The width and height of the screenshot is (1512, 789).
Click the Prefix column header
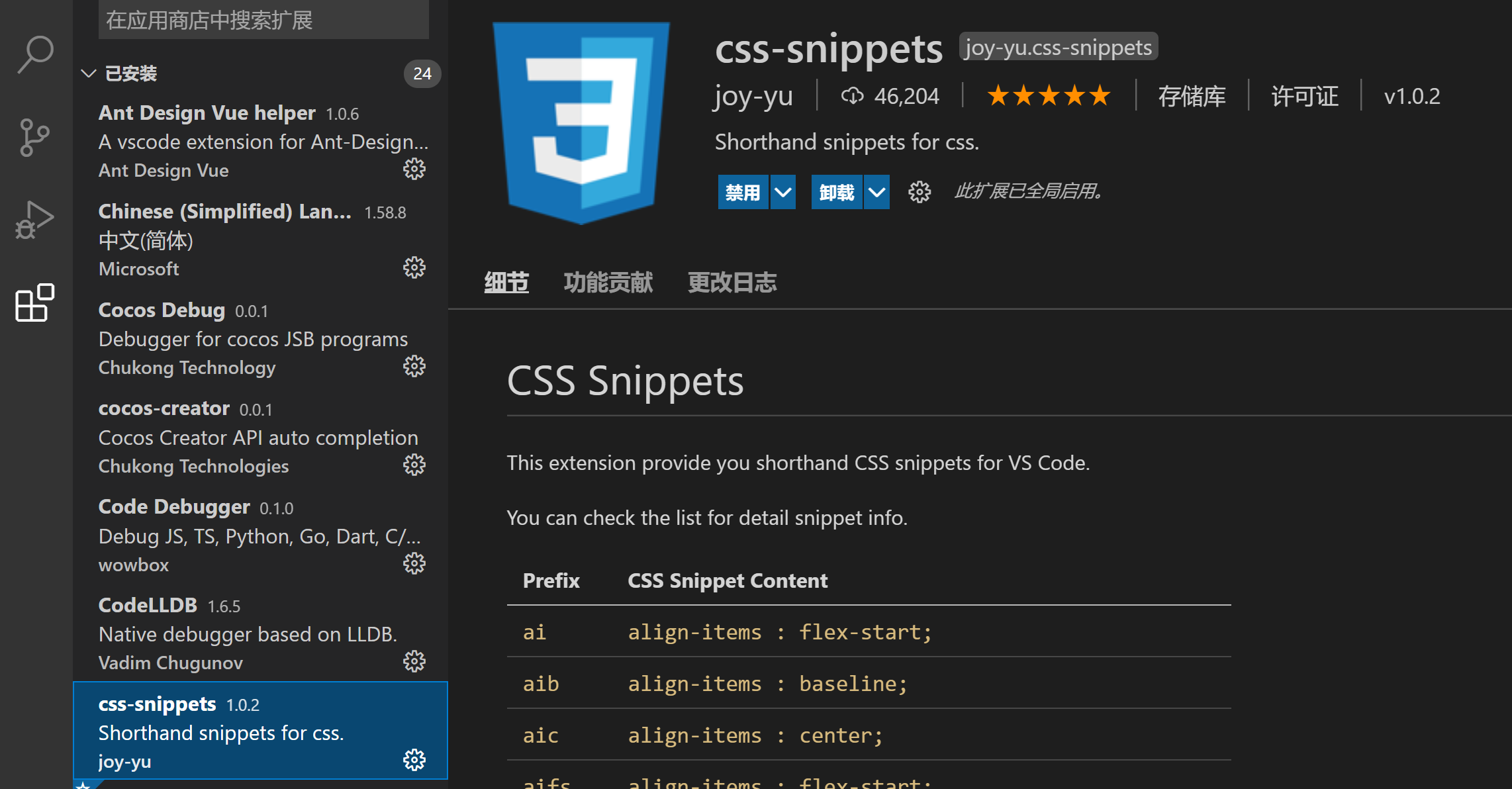tap(551, 580)
